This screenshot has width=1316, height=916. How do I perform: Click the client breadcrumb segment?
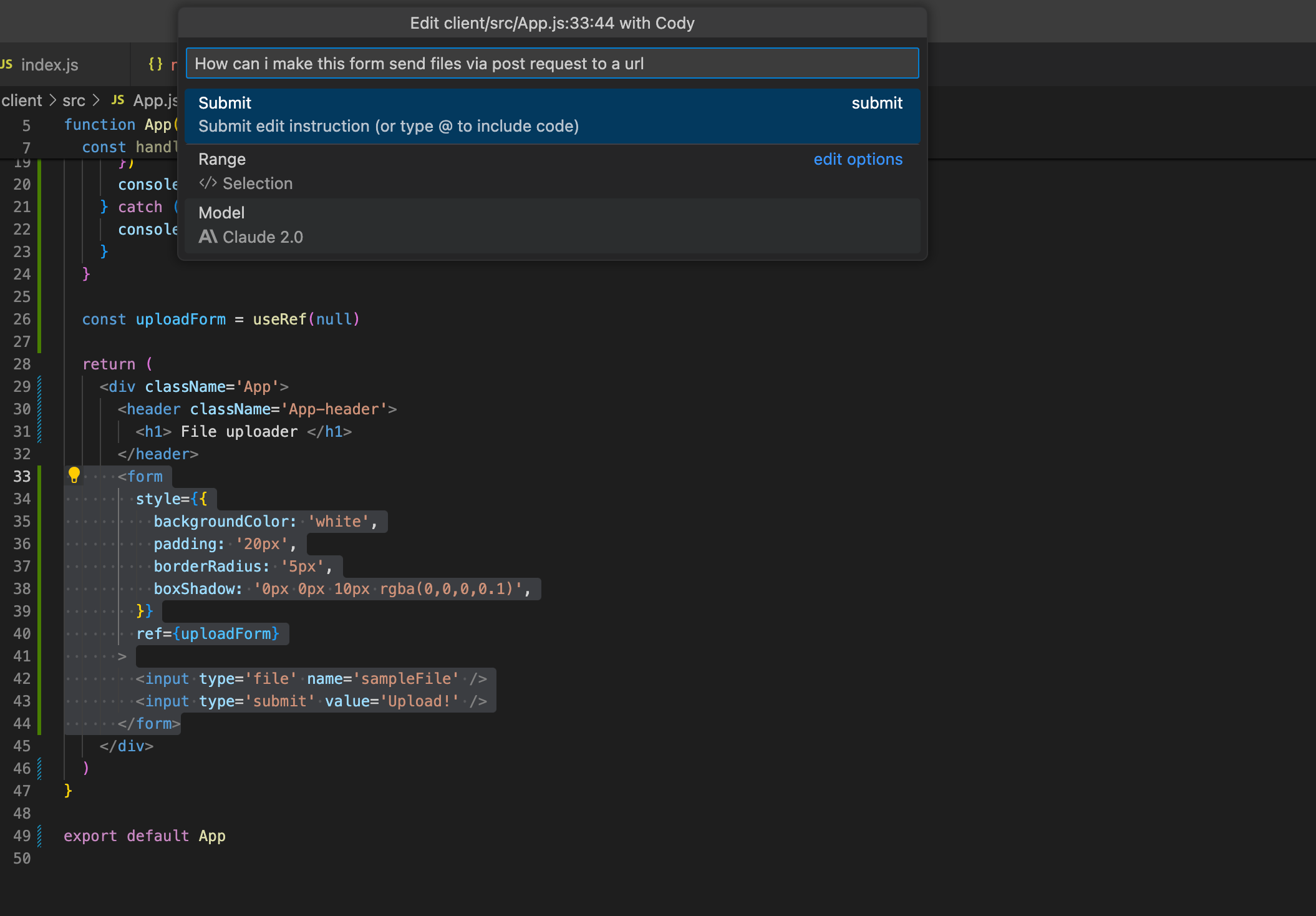[x=22, y=100]
